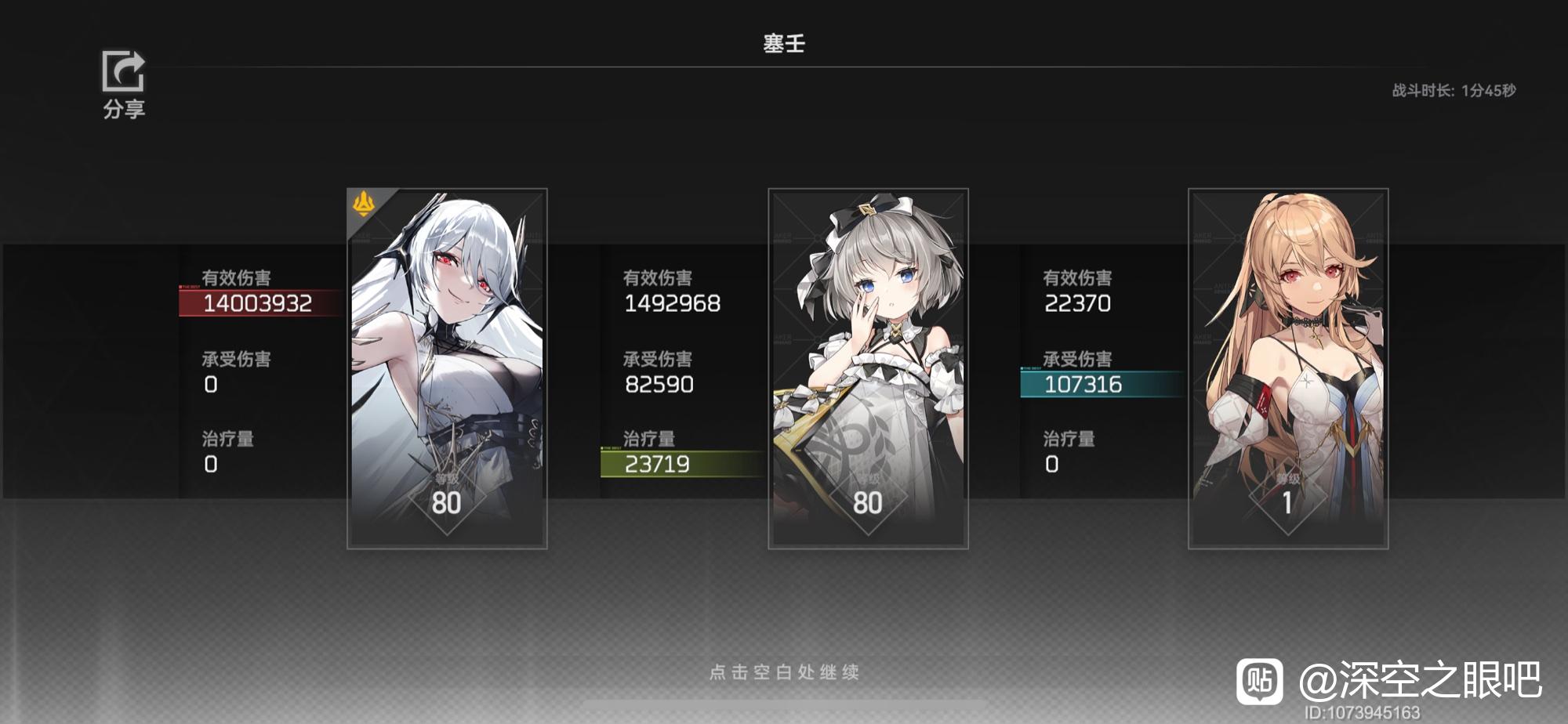This screenshot has width=1568, height=724.
Task: Click the 塞壬 title at top
Action: (784, 43)
